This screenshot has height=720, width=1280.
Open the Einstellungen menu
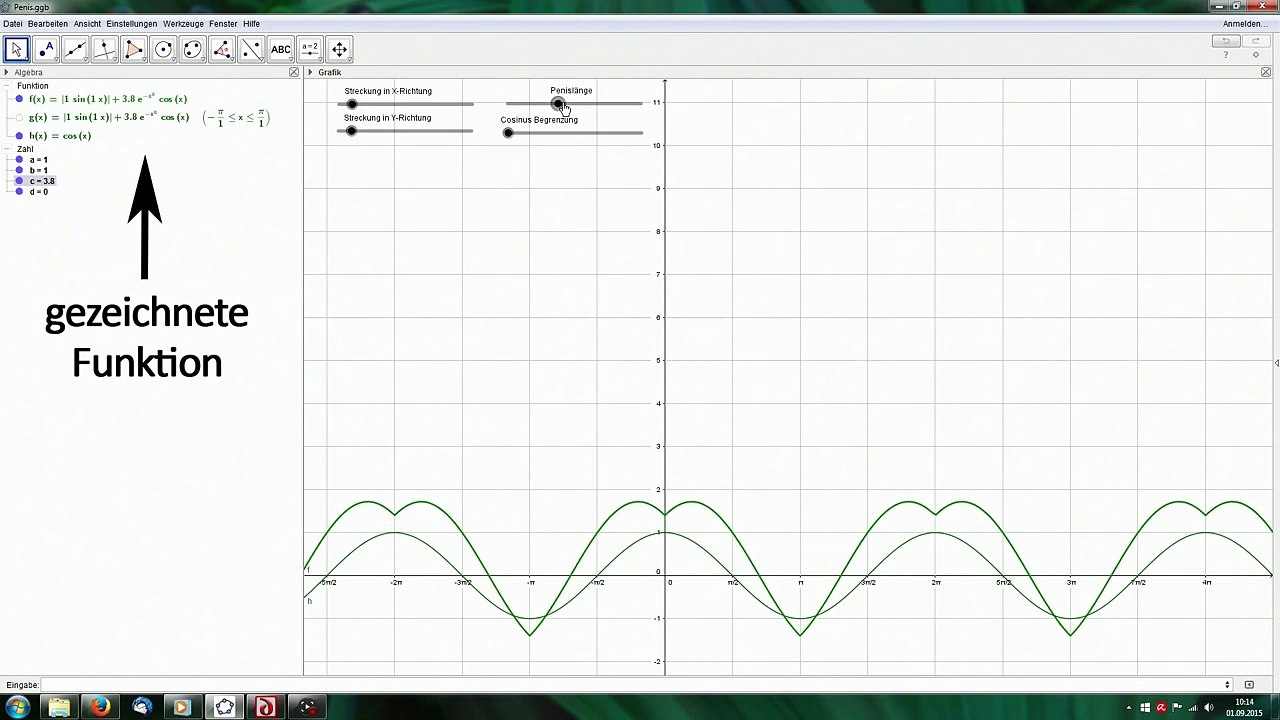(132, 24)
